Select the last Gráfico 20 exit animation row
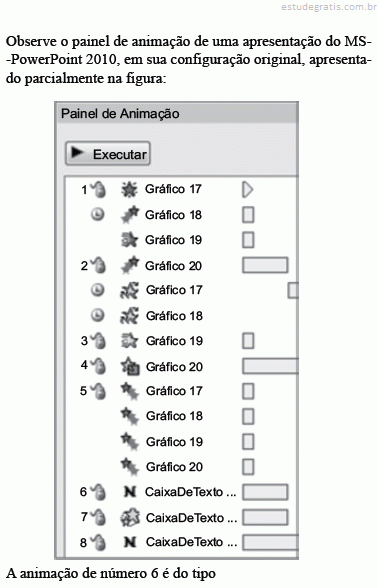The image size is (378, 588). (182, 467)
